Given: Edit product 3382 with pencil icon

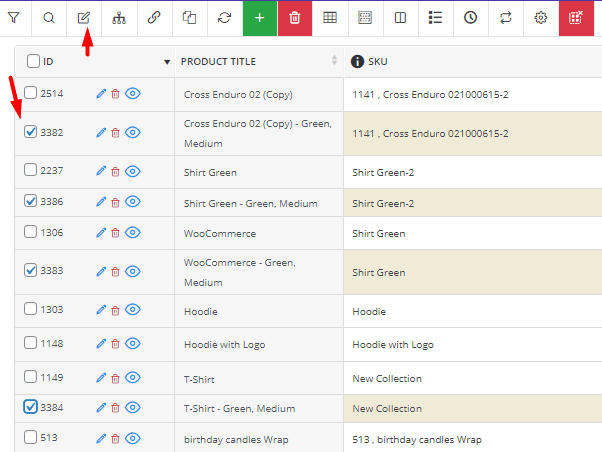Looking at the screenshot, I should 101,133.
